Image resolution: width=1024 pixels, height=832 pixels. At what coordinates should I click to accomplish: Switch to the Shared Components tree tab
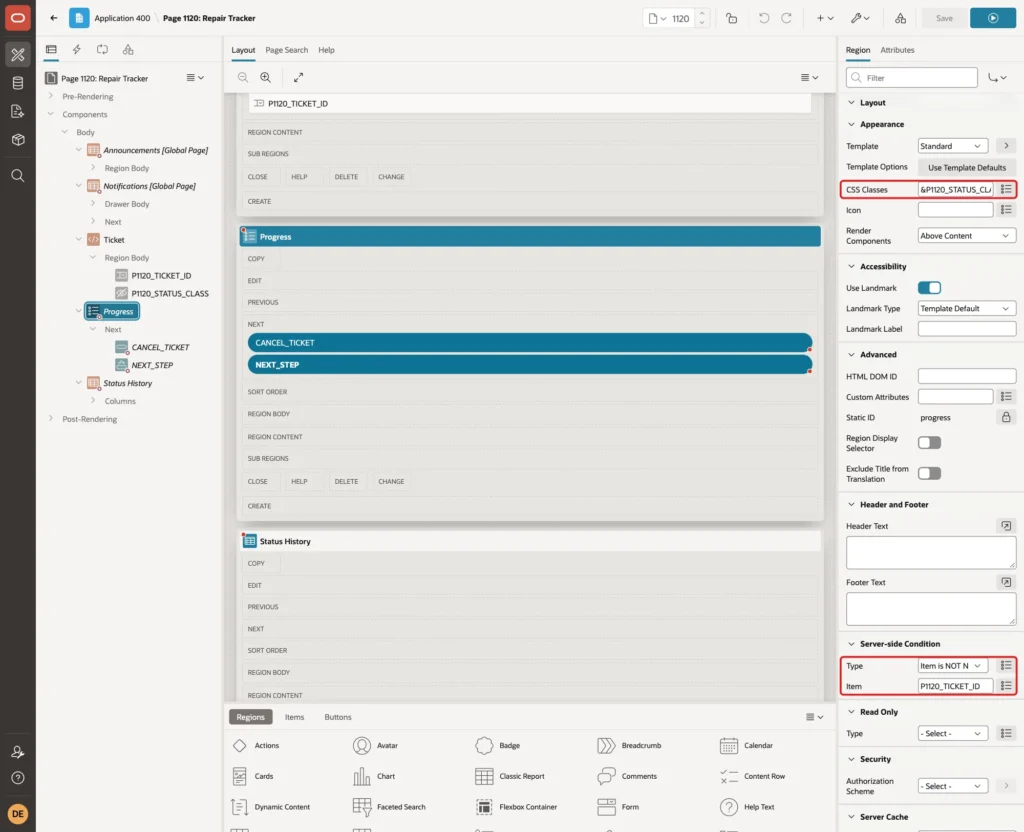[128, 50]
